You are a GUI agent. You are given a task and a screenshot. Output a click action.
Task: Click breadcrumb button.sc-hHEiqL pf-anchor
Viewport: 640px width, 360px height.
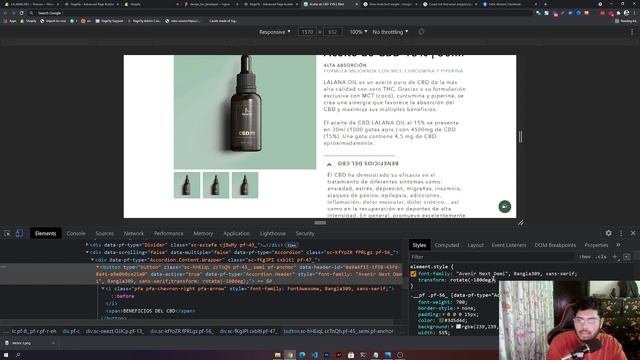click(338, 331)
